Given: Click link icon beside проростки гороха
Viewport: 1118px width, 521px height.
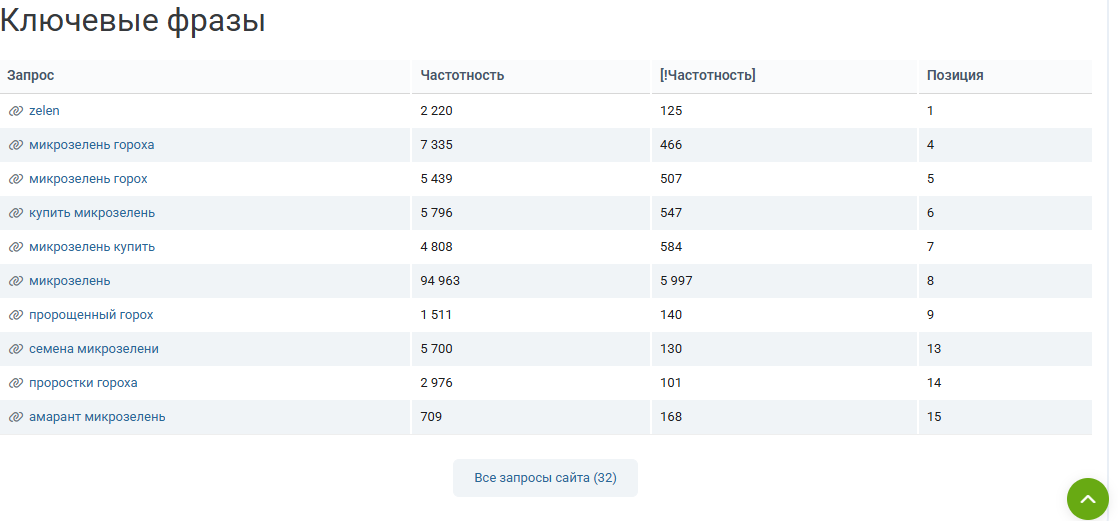Looking at the screenshot, I should (x=16, y=383).
